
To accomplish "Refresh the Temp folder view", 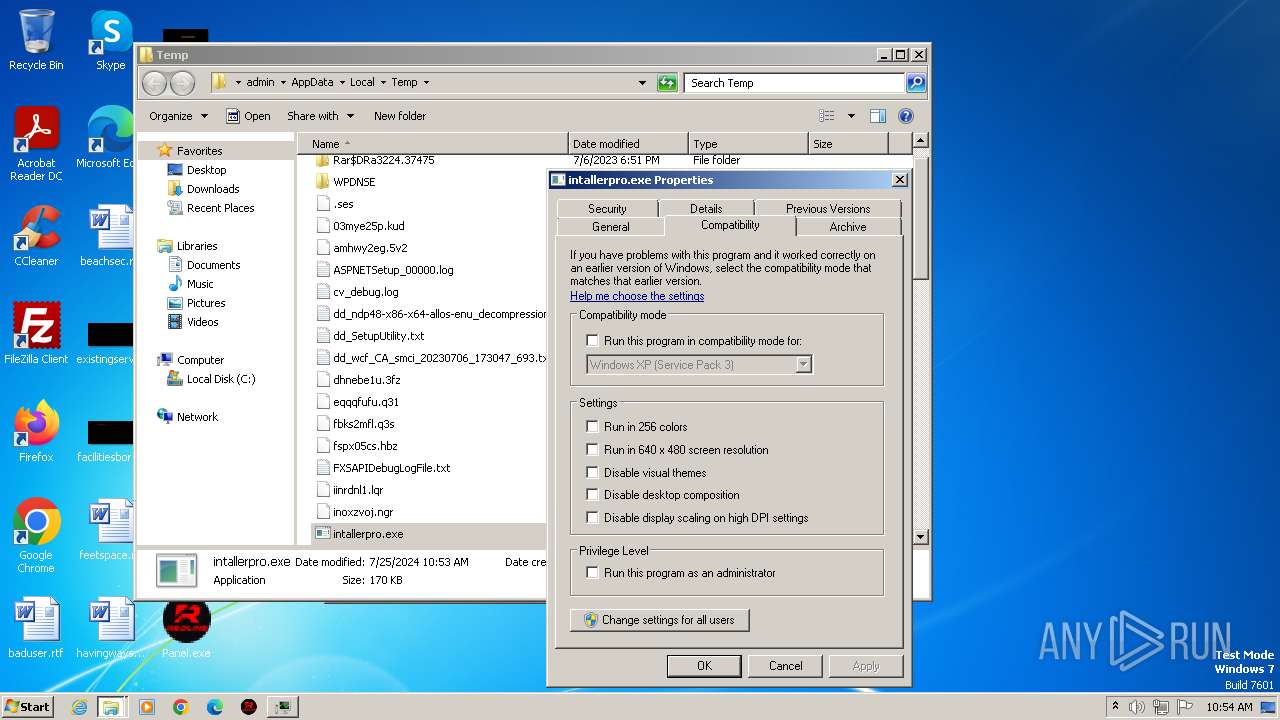I will click(667, 83).
